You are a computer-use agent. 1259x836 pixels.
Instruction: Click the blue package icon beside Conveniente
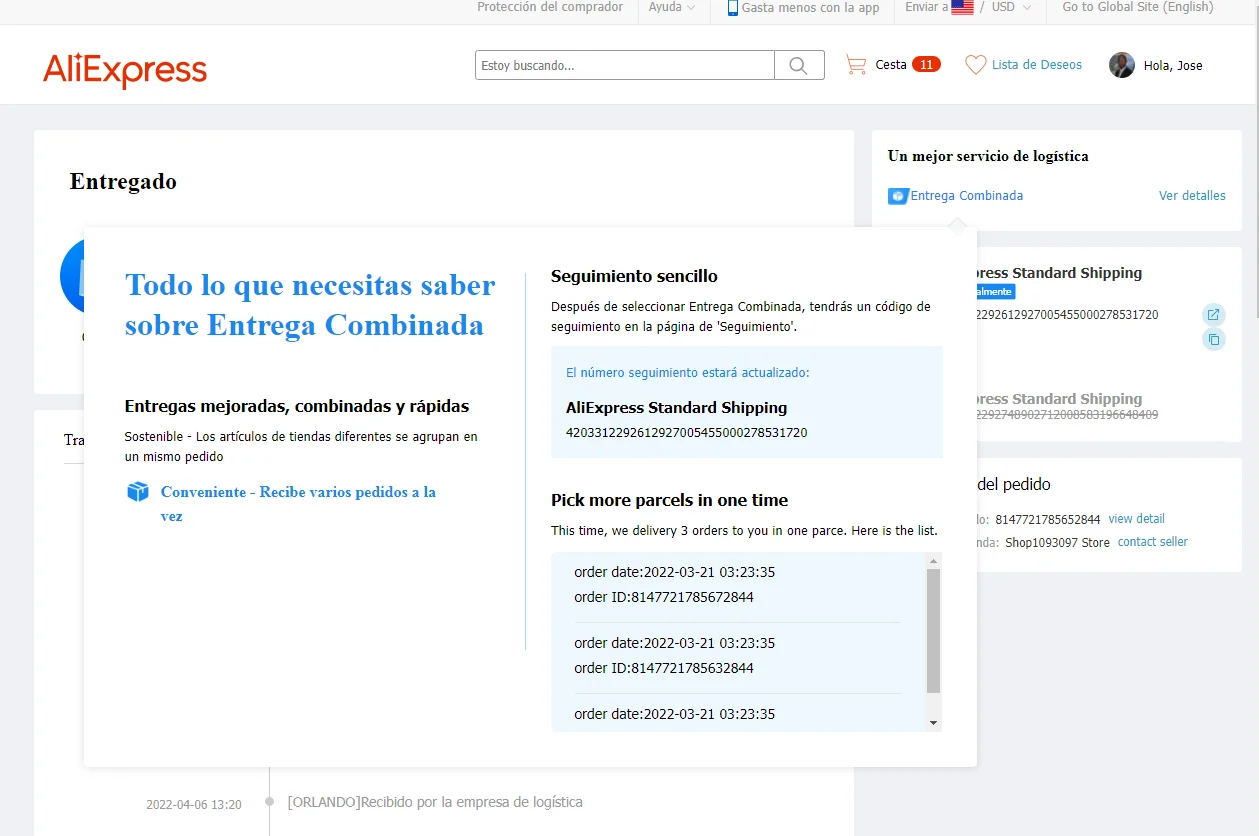[x=138, y=492]
